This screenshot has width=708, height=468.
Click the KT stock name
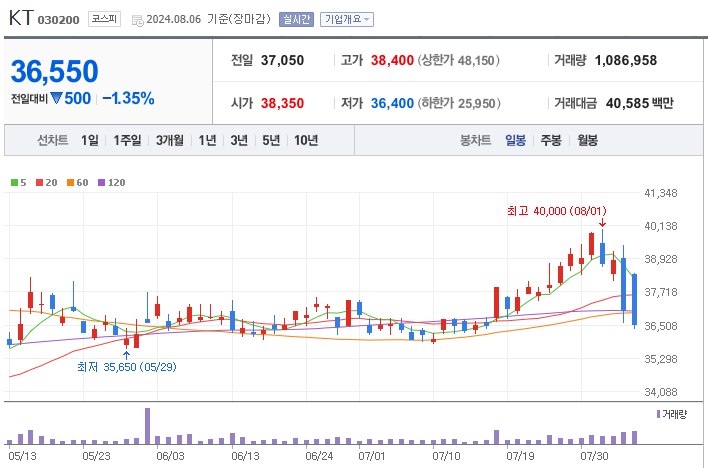pos(21,19)
